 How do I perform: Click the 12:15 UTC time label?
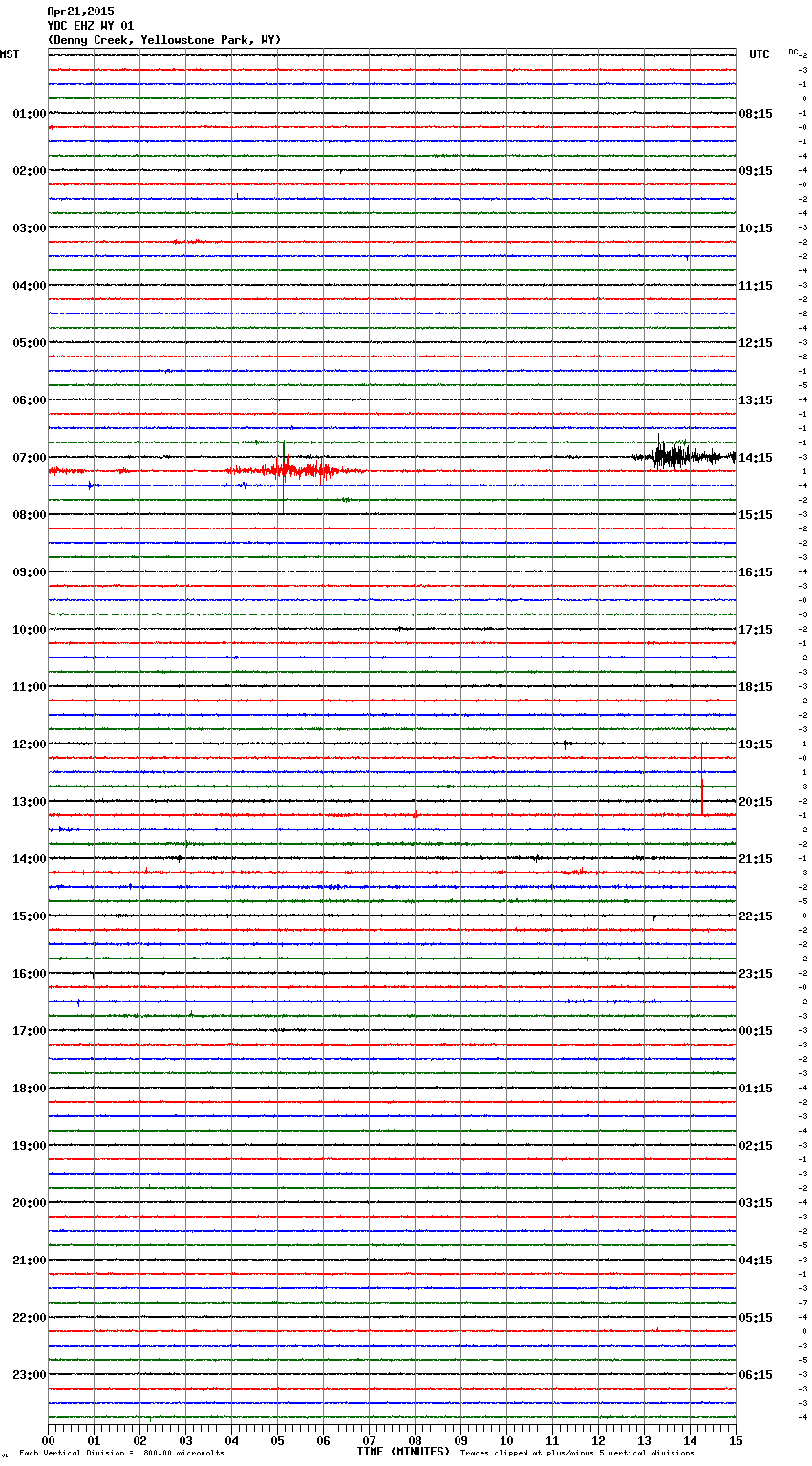point(756,343)
